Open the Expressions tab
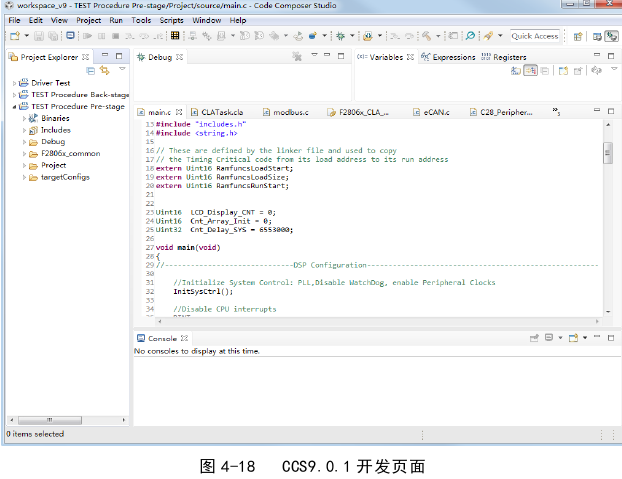Image resolution: width=622 pixels, height=479 pixels. tap(448, 57)
